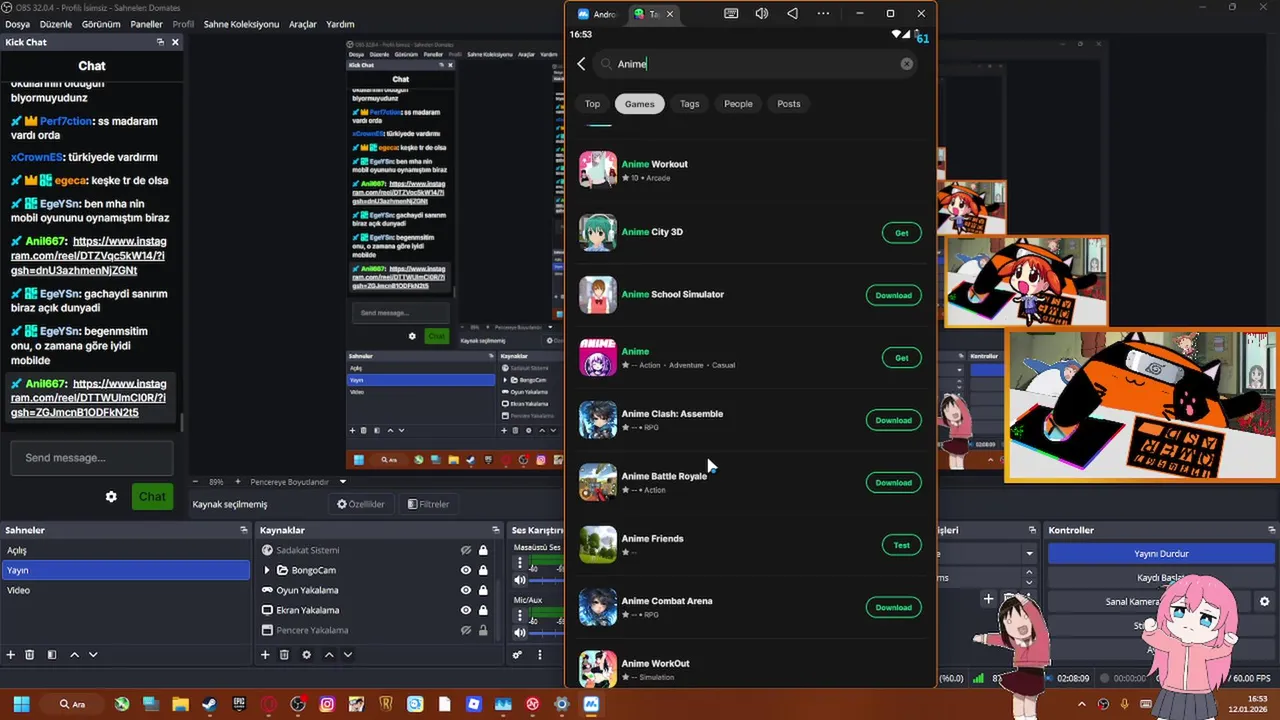Open preview scale dropdown next to Pencereye Boyutlandır
This screenshot has height=720, width=1280.
click(342, 482)
